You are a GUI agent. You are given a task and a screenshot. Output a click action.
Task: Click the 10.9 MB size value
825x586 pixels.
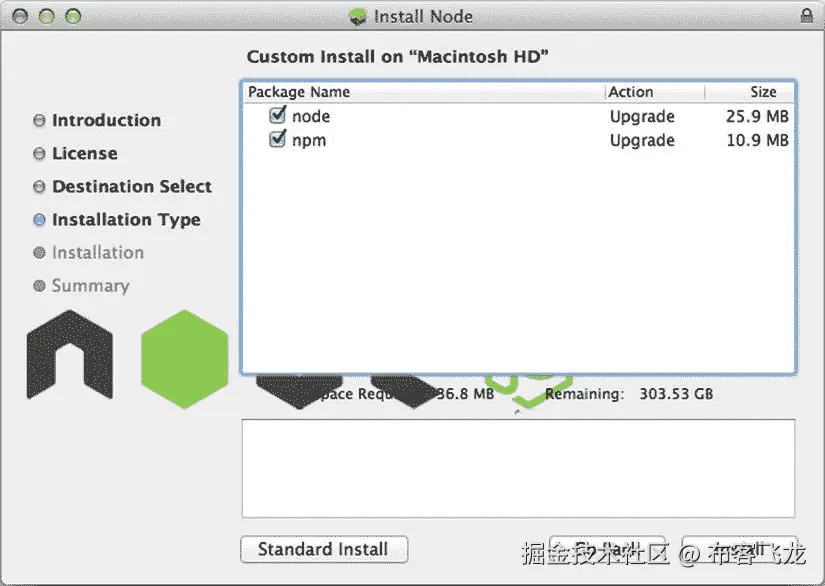757,140
